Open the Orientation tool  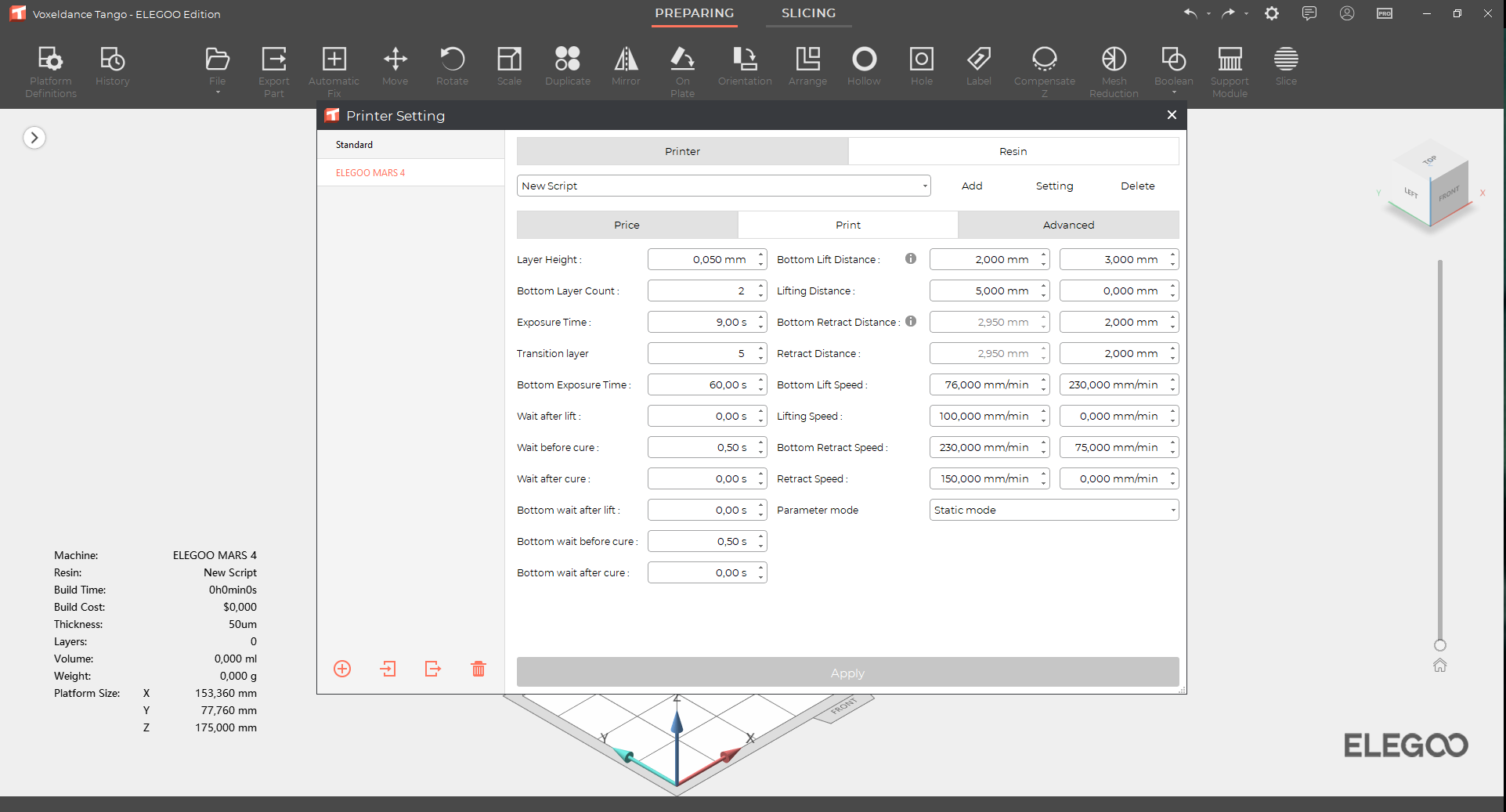pos(745,66)
